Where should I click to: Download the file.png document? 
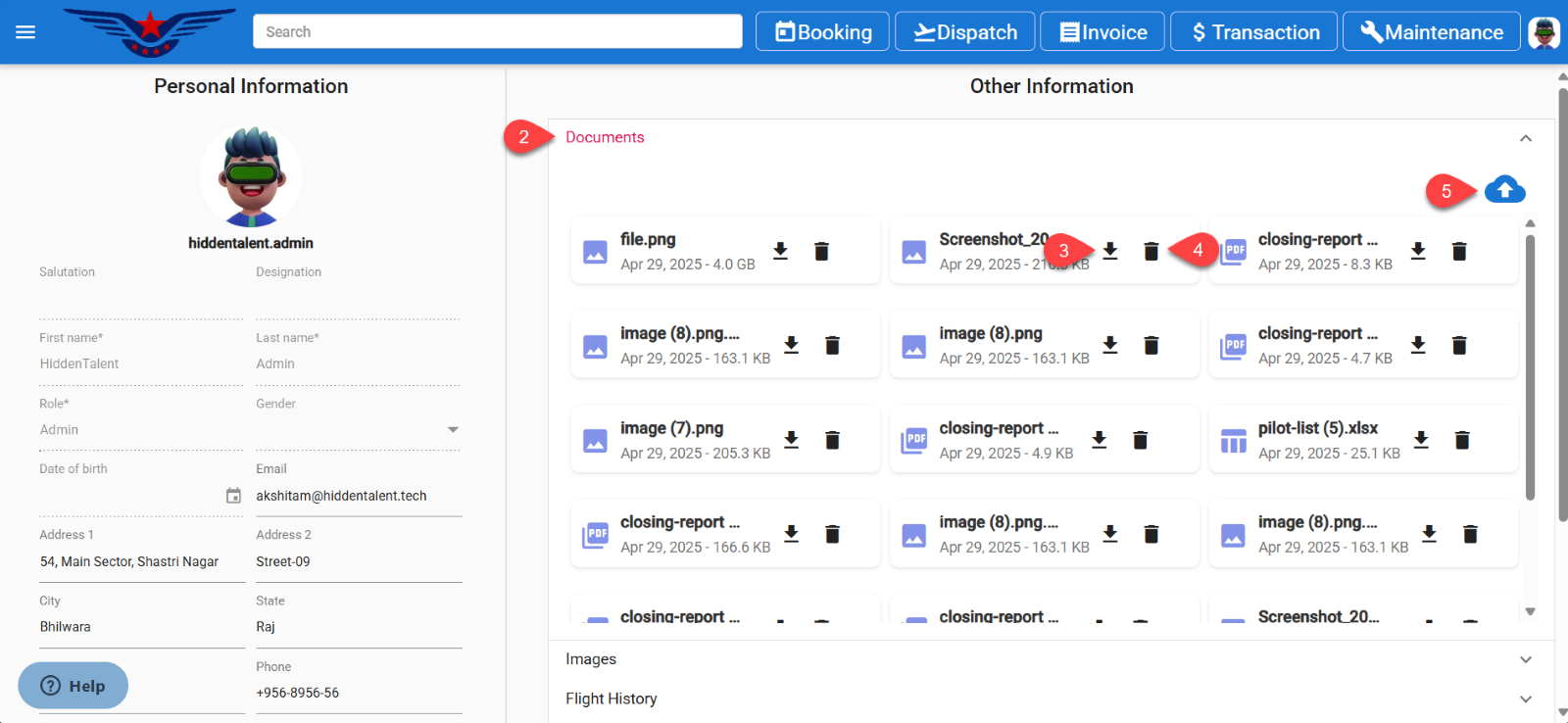point(780,251)
